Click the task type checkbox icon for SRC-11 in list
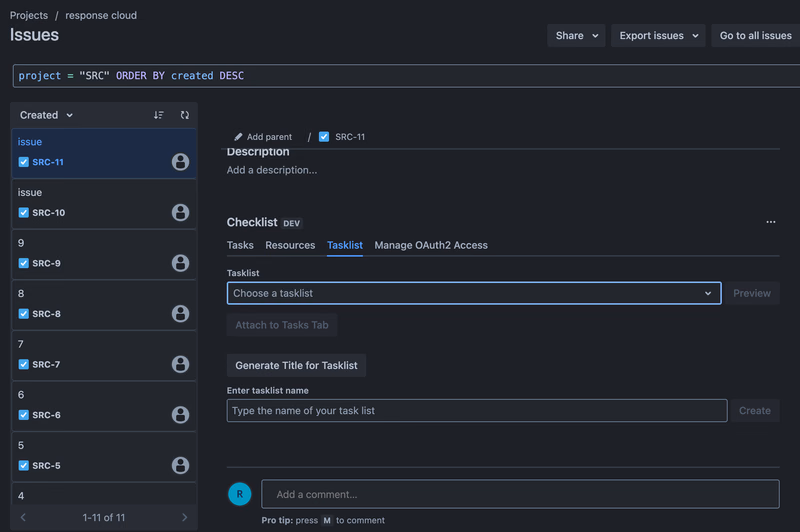 pyautogui.click(x=23, y=162)
